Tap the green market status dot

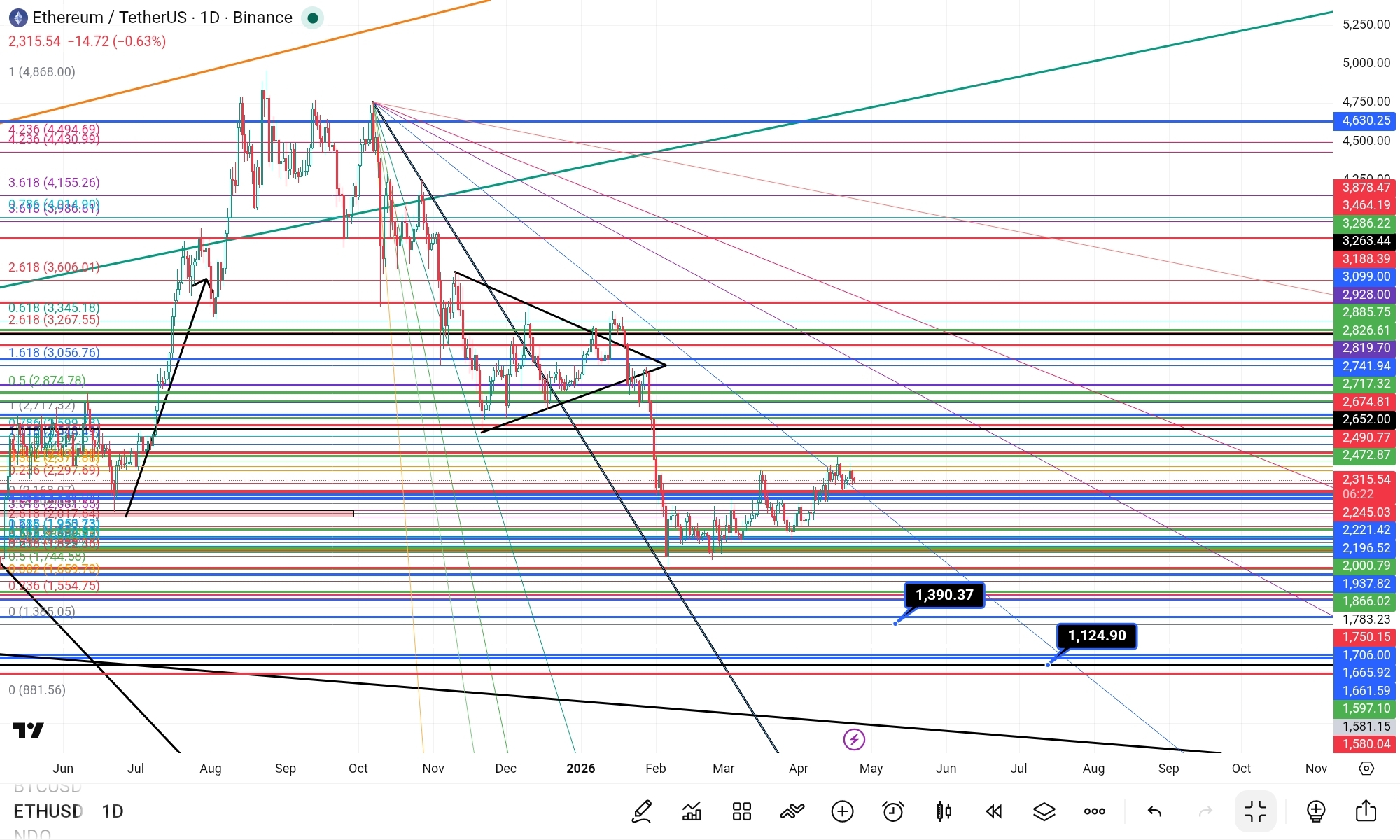click(x=312, y=17)
